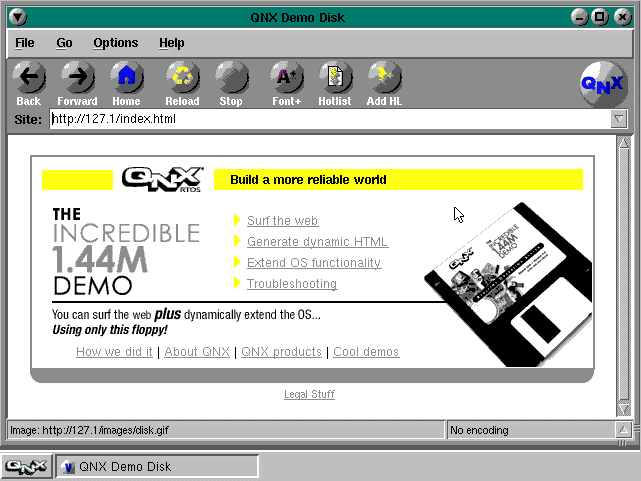Open the window menu at title bar left

19,17
